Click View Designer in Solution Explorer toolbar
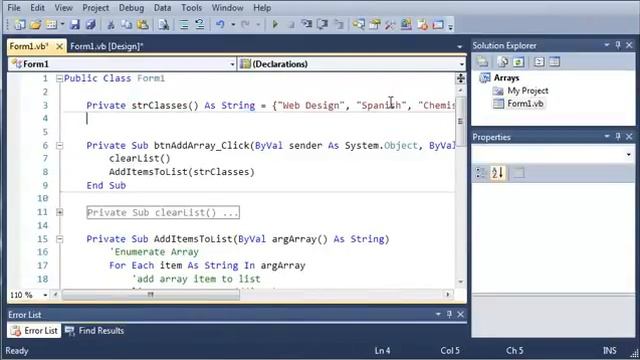640x360 pixels. 554,62
